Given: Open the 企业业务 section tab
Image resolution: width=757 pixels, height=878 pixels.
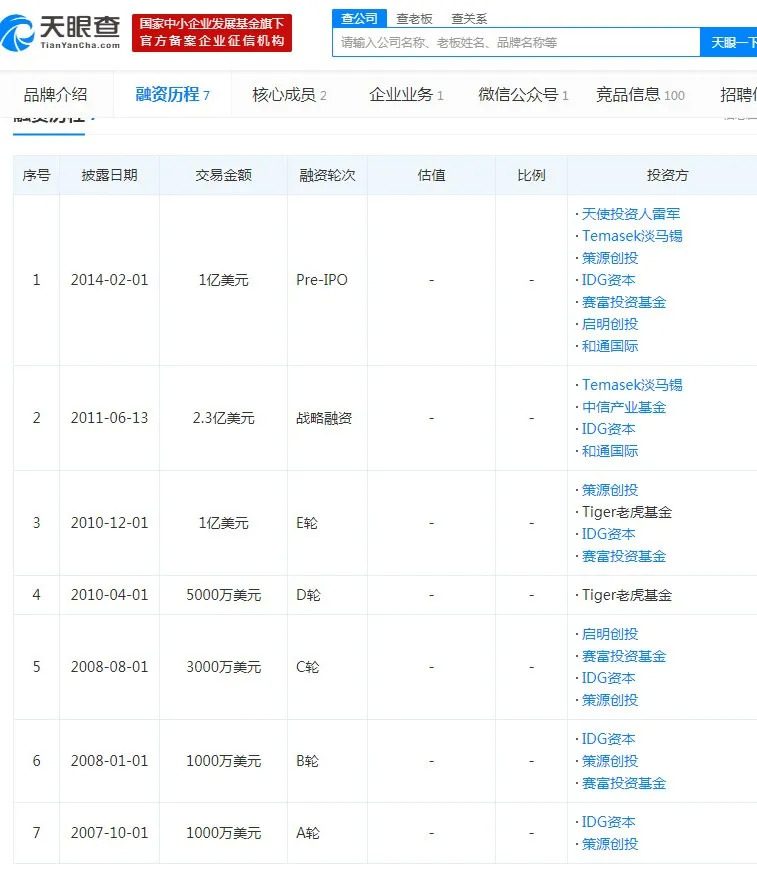Looking at the screenshot, I should pyautogui.click(x=406, y=95).
